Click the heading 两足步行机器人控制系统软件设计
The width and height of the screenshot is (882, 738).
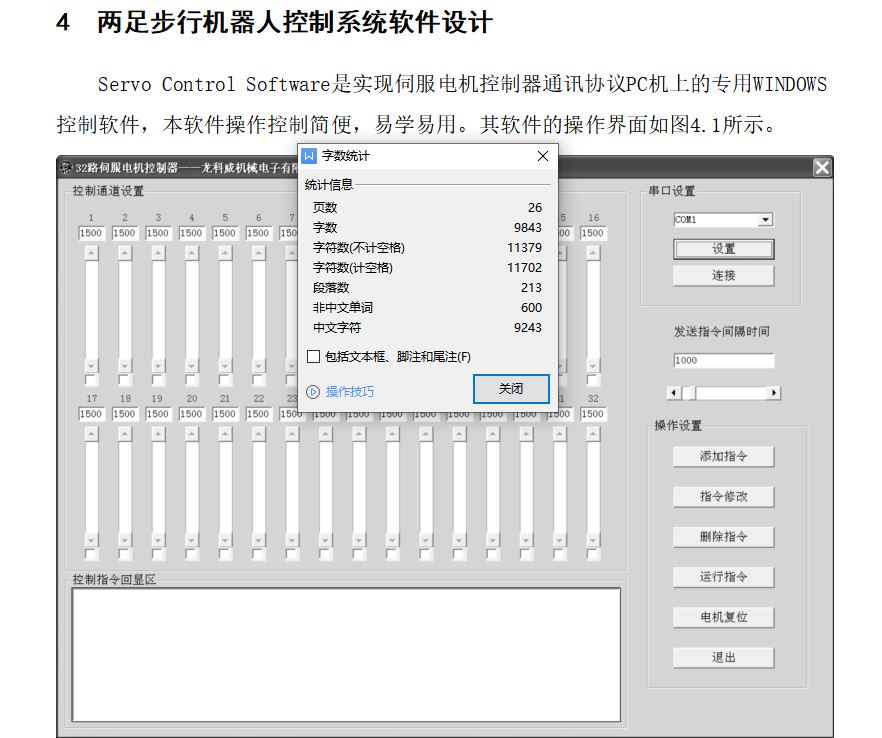[x=295, y=23]
